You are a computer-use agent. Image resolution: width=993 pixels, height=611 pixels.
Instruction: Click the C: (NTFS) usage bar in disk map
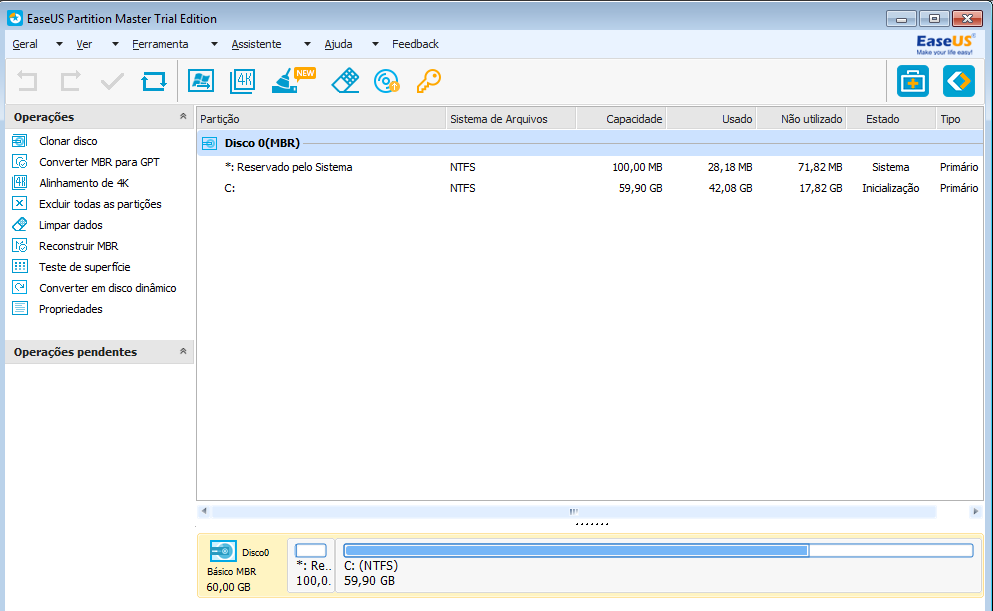point(658,550)
